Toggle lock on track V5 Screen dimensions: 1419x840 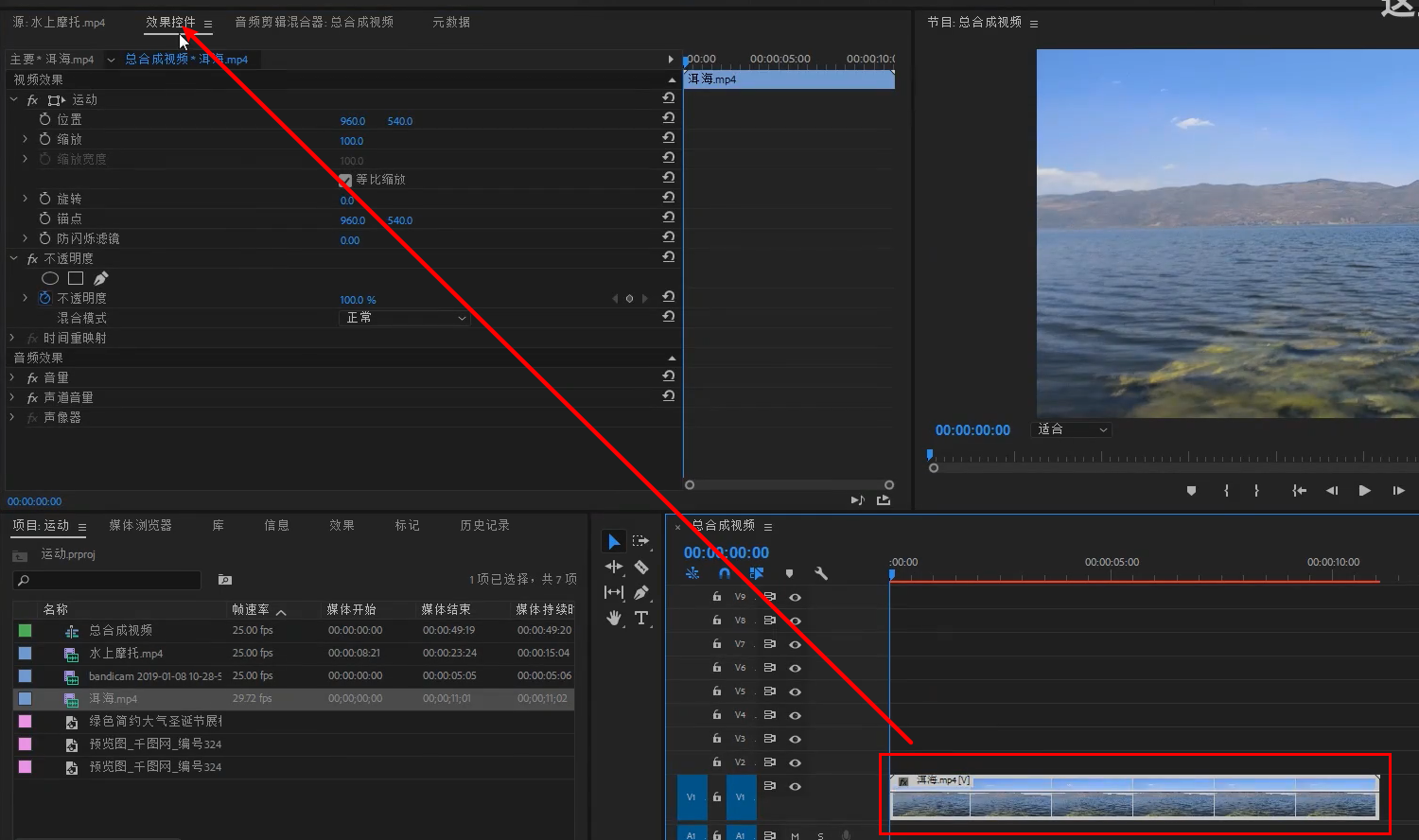tap(716, 691)
